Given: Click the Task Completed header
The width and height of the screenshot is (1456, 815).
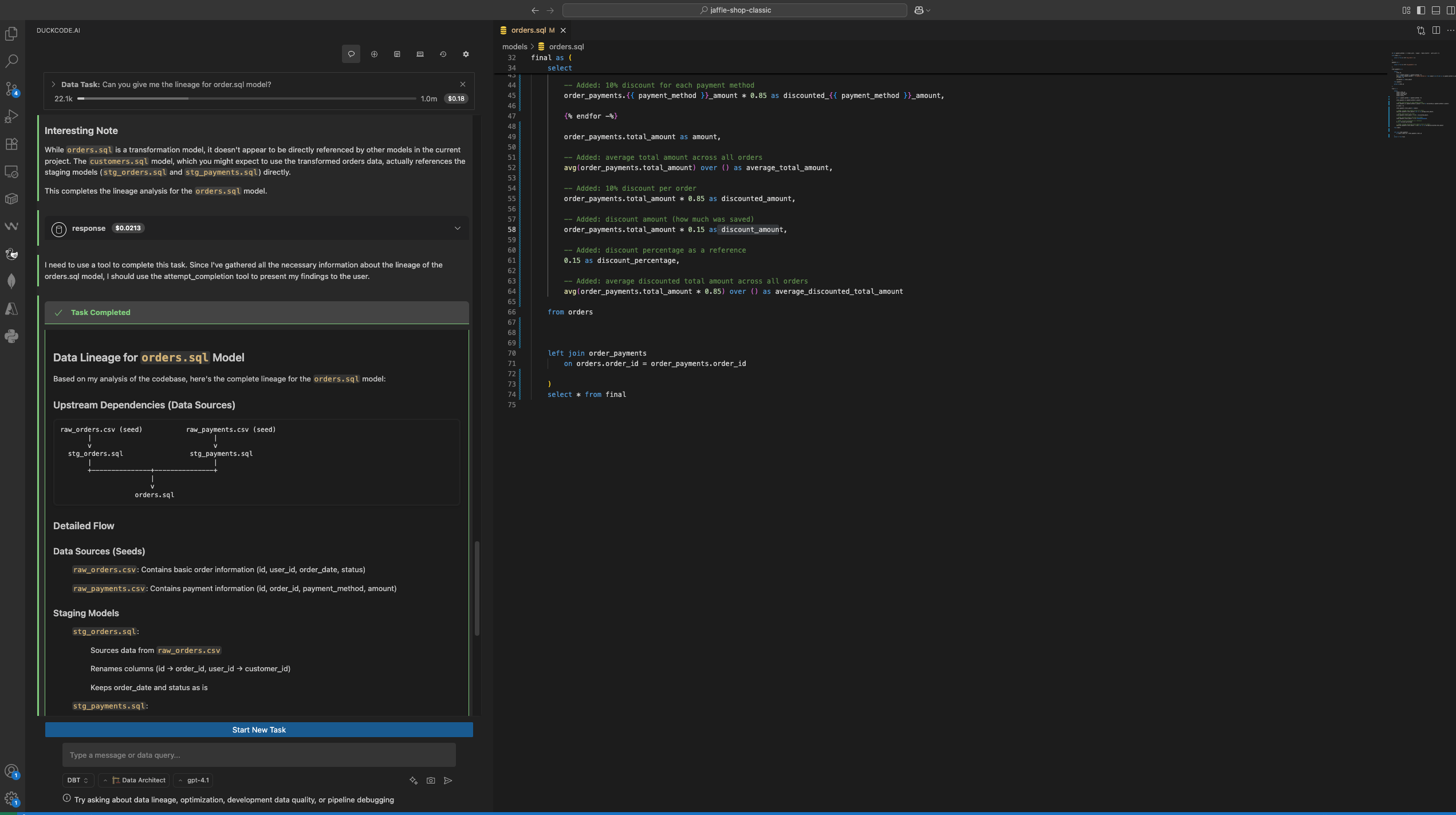Looking at the screenshot, I should [257, 312].
